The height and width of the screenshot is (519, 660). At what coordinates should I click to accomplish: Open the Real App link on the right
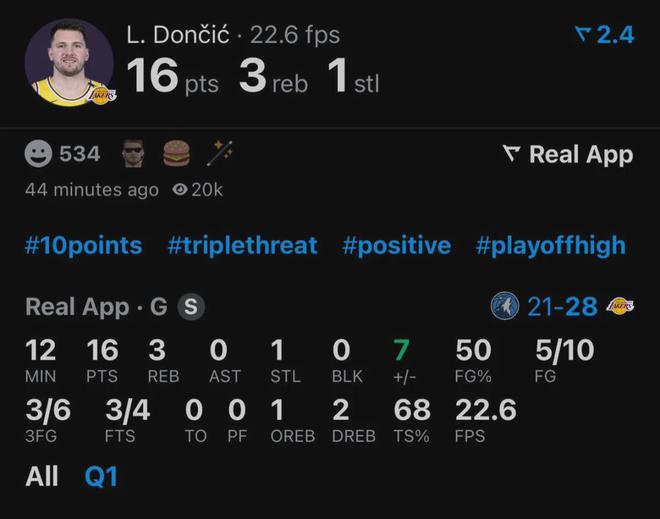(x=568, y=154)
